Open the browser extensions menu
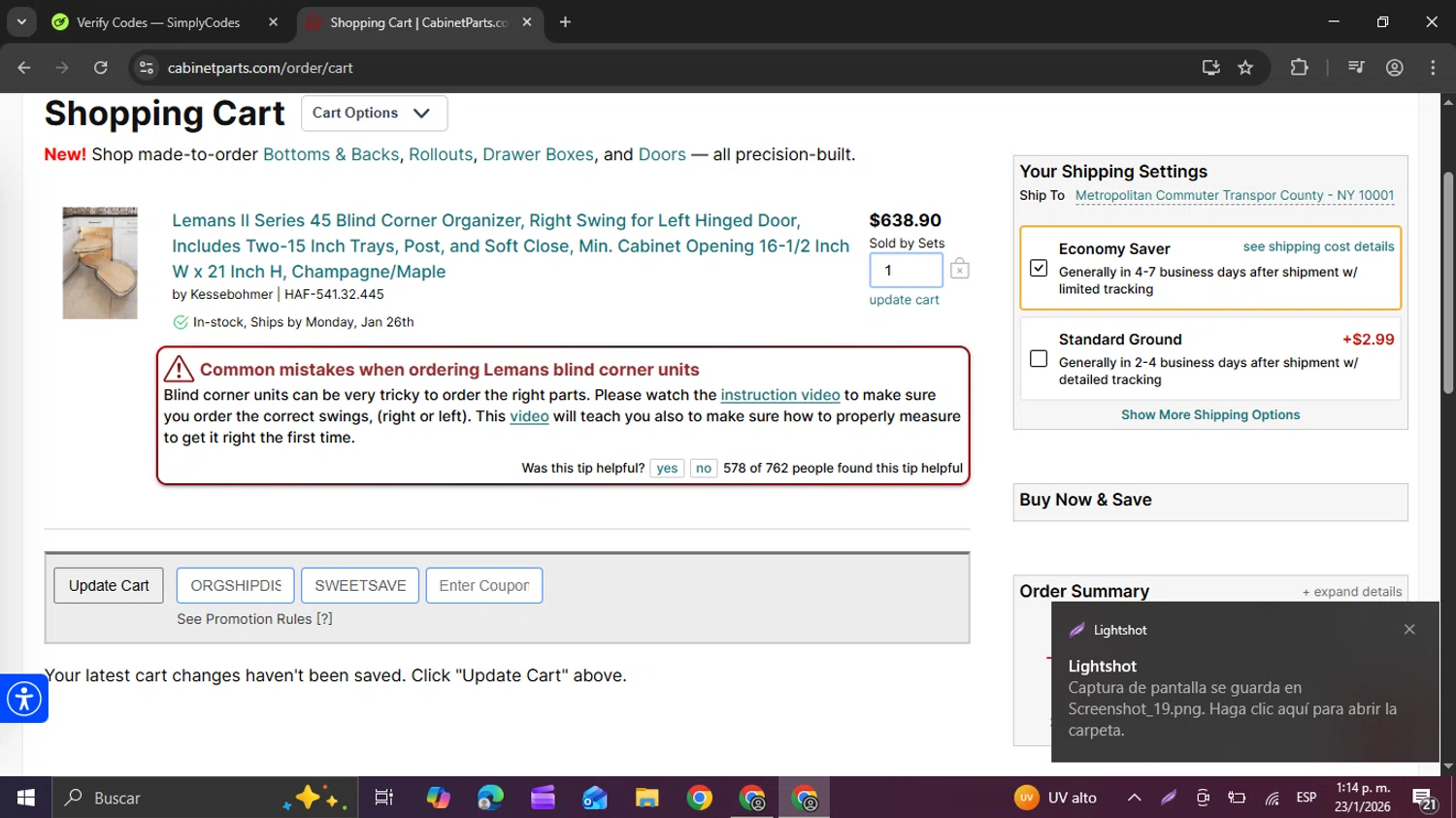Viewport: 1456px width, 818px height. coord(1299,68)
